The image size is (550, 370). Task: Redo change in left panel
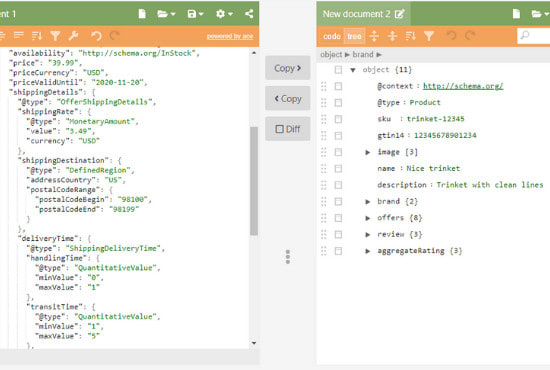[x=114, y=35]
